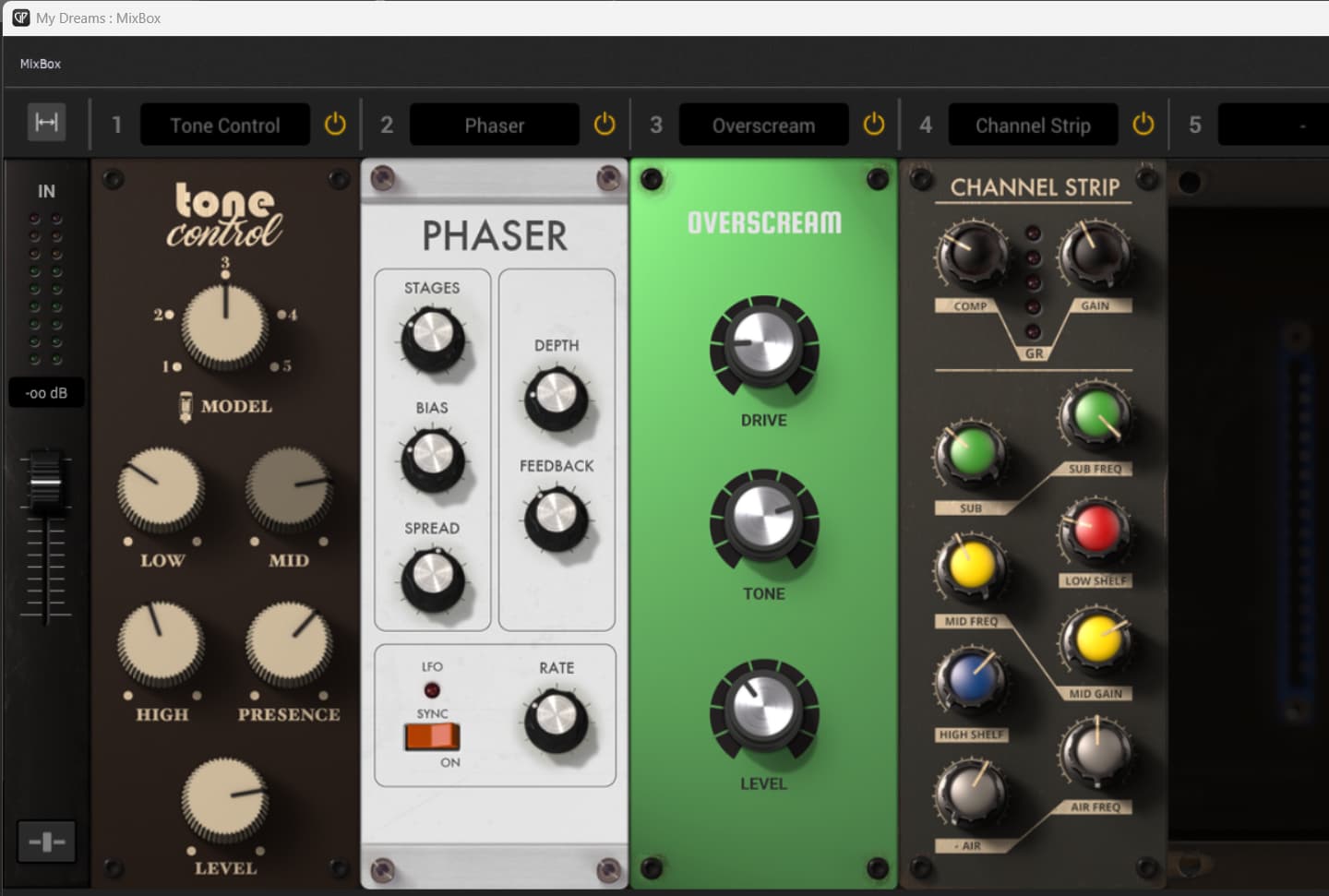Click the tone control MODEL selector knob
The width and height of the screenshot is (1329, 896).
(225, 326)
